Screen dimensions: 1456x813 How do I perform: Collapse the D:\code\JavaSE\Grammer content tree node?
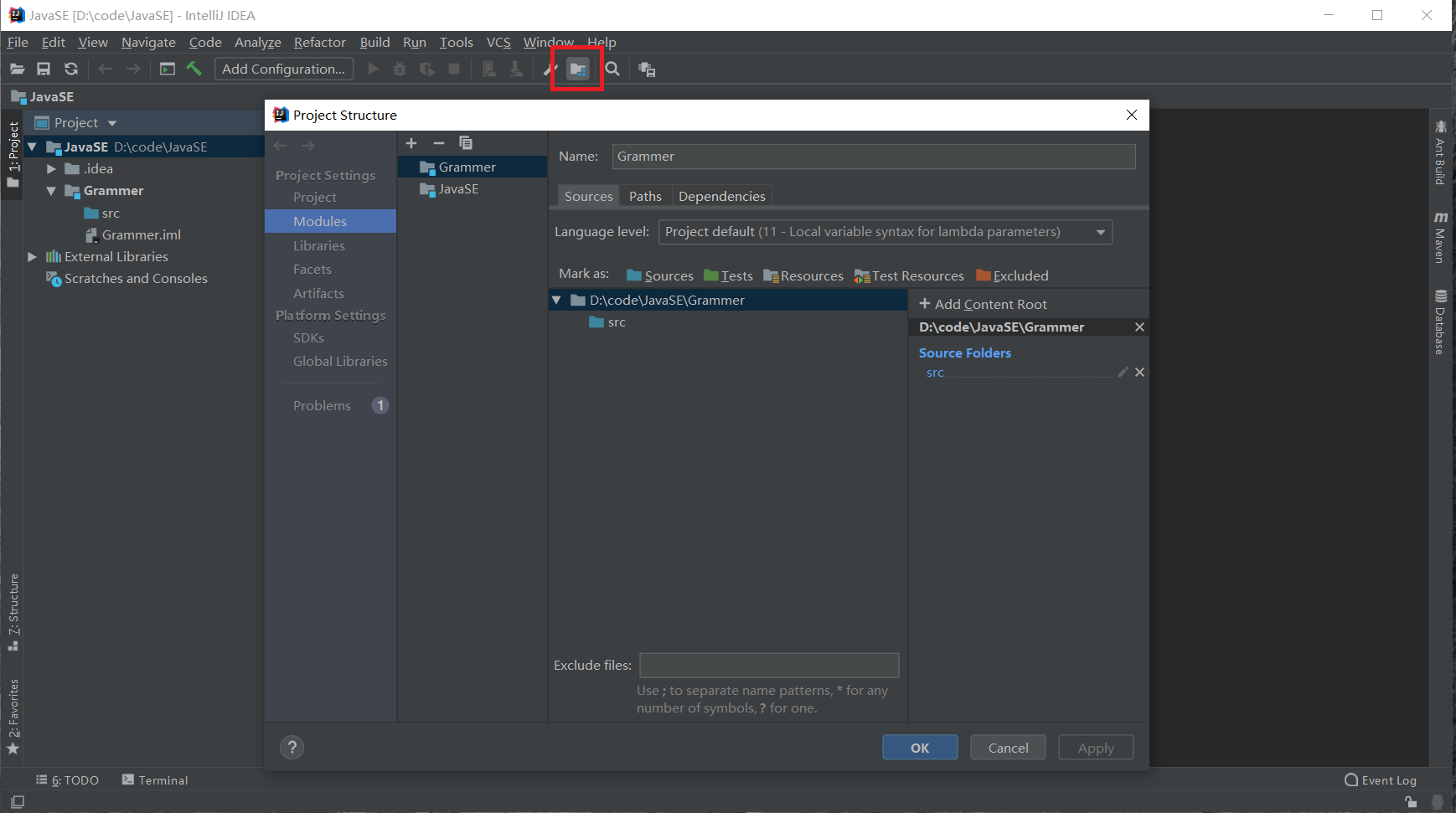556,301
